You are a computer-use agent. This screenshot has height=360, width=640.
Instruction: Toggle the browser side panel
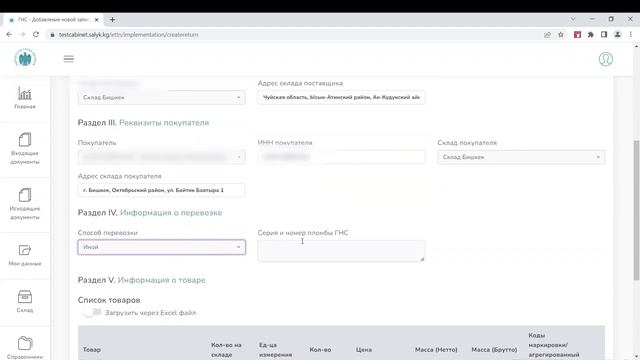pos(604,35)
